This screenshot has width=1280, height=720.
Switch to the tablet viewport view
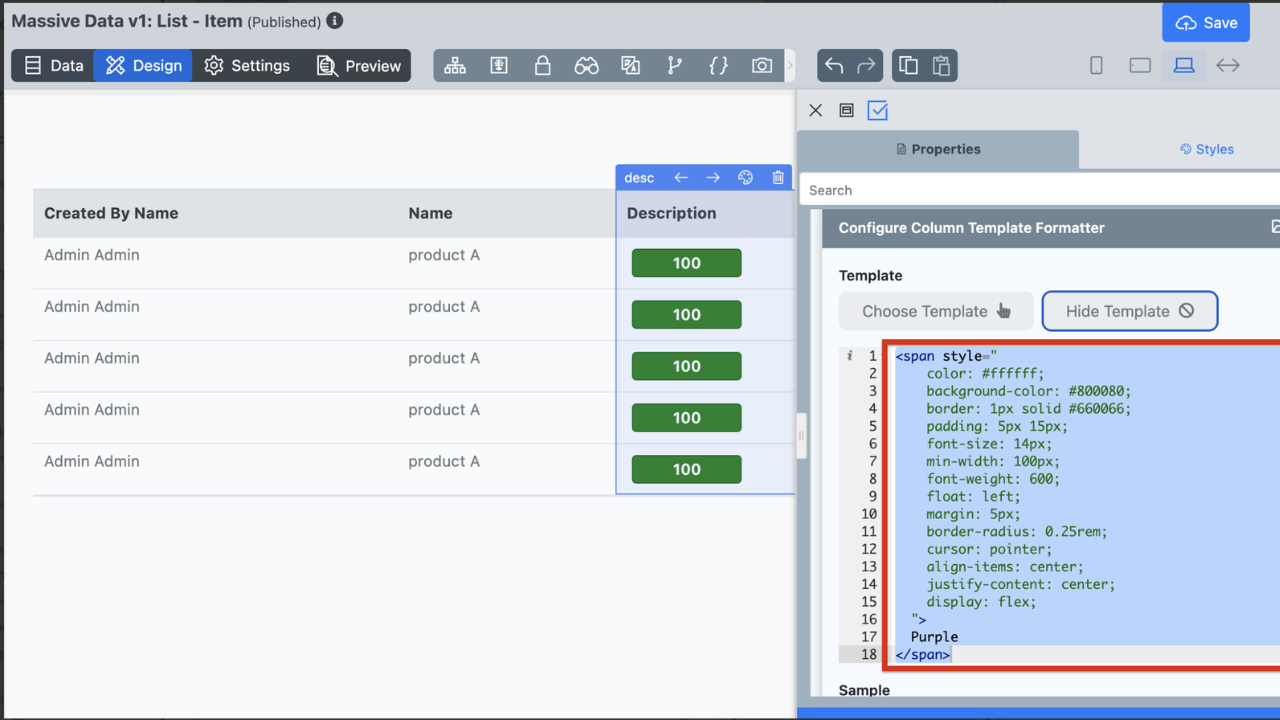coord(1140,66)
